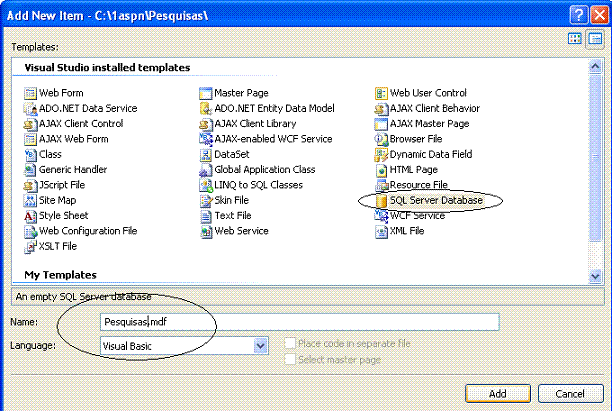Click the templates list scrollbar thumb
This screenshot has width=612, height=411.
595,157
